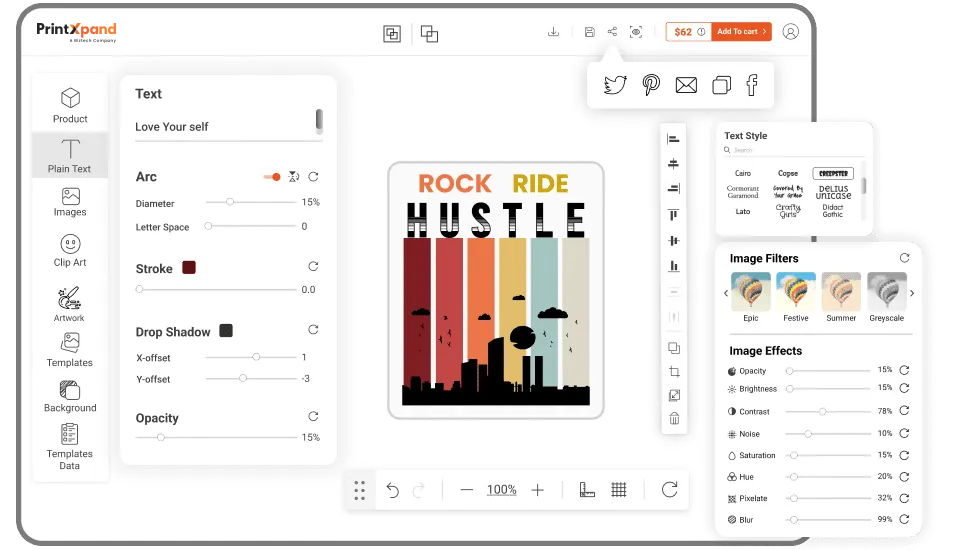Share design via Pinterest

tap(651, 85)
